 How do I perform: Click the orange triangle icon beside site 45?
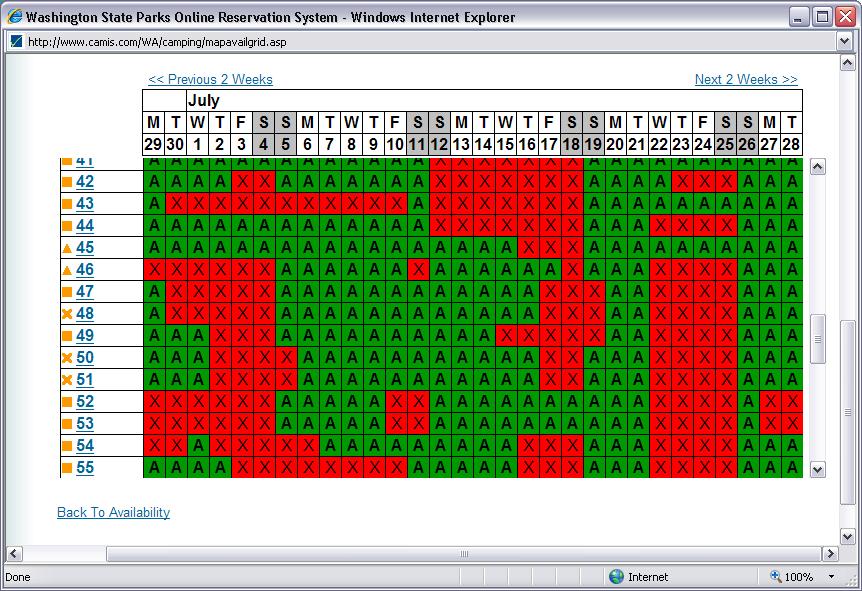tap(67, 248)
